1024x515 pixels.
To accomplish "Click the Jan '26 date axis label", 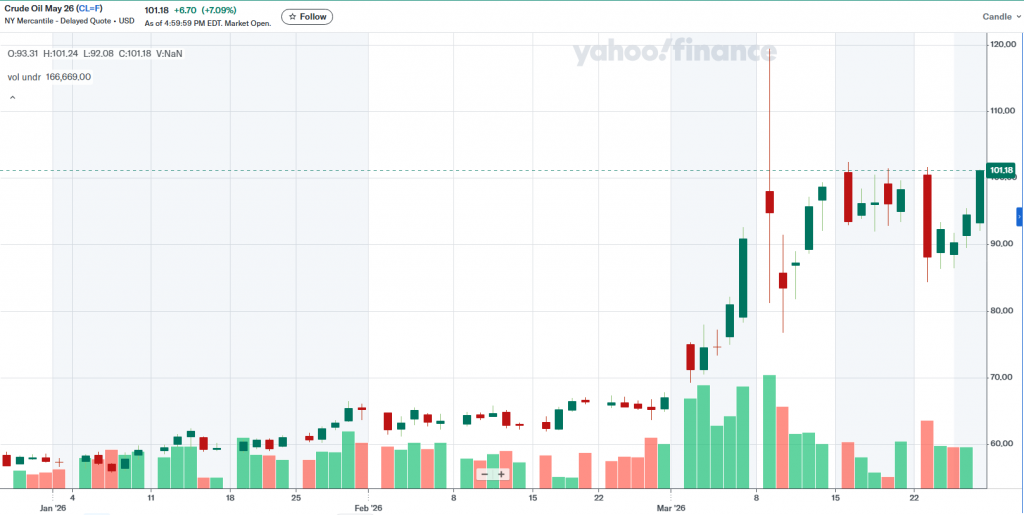I will [x=53, y=508].
